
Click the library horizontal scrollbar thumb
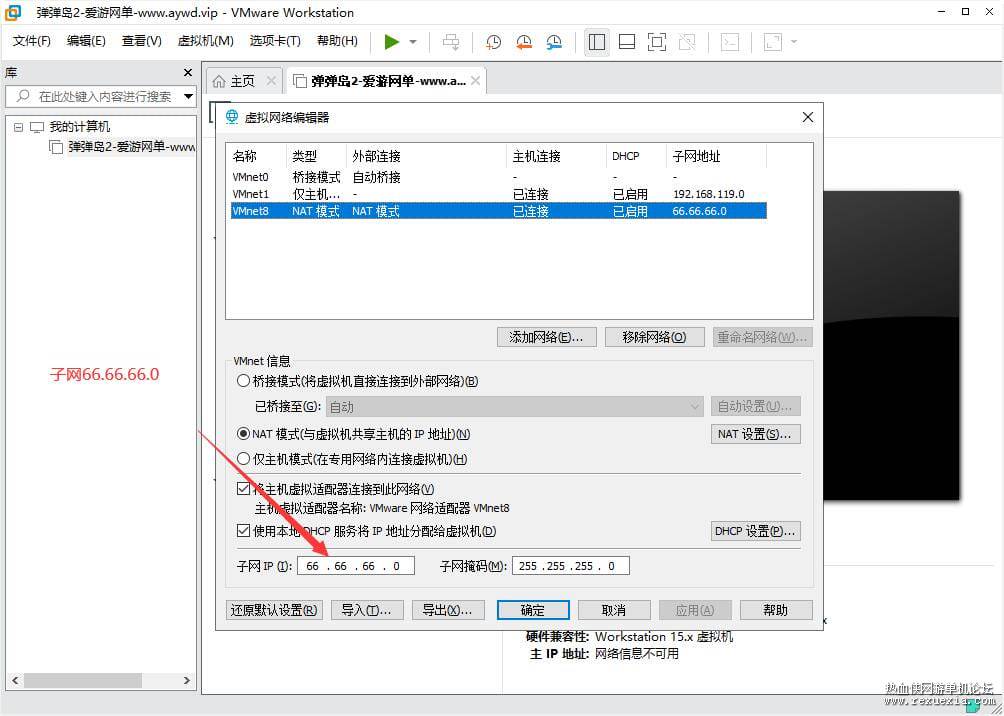pos(83,680)
